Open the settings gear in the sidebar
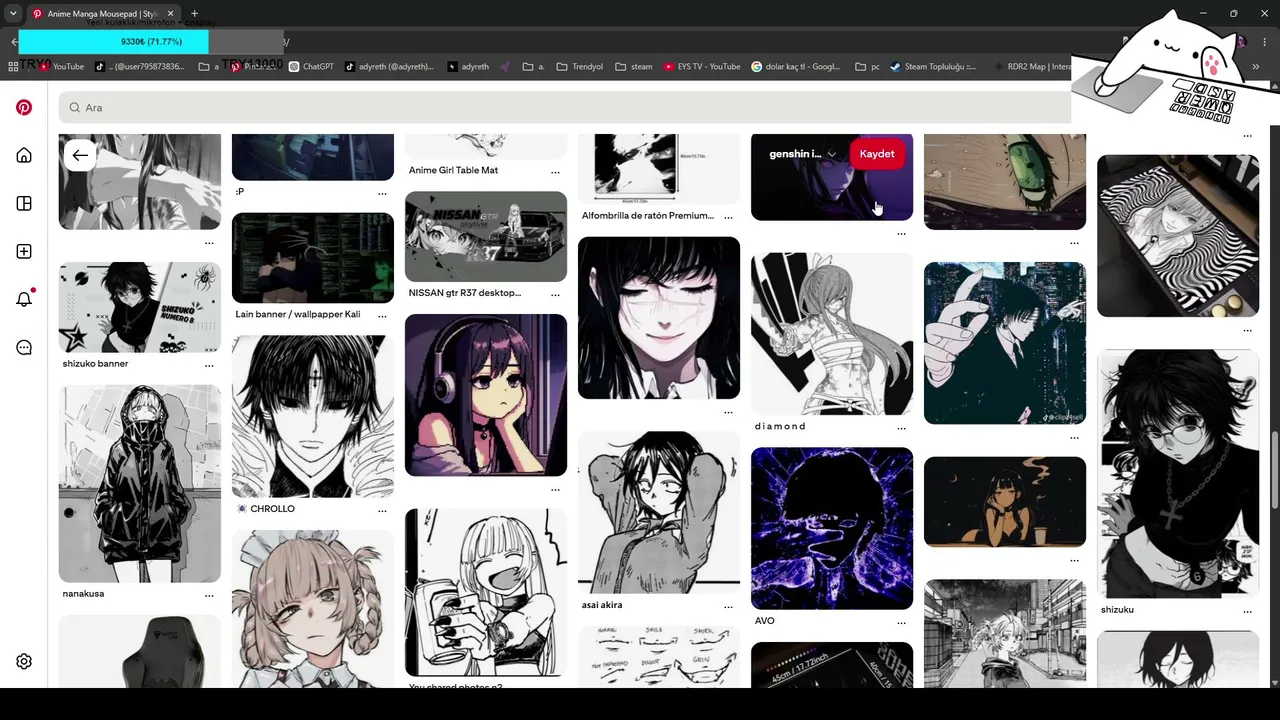Screen dimensions: 1280x720 (x=24, y=661)
